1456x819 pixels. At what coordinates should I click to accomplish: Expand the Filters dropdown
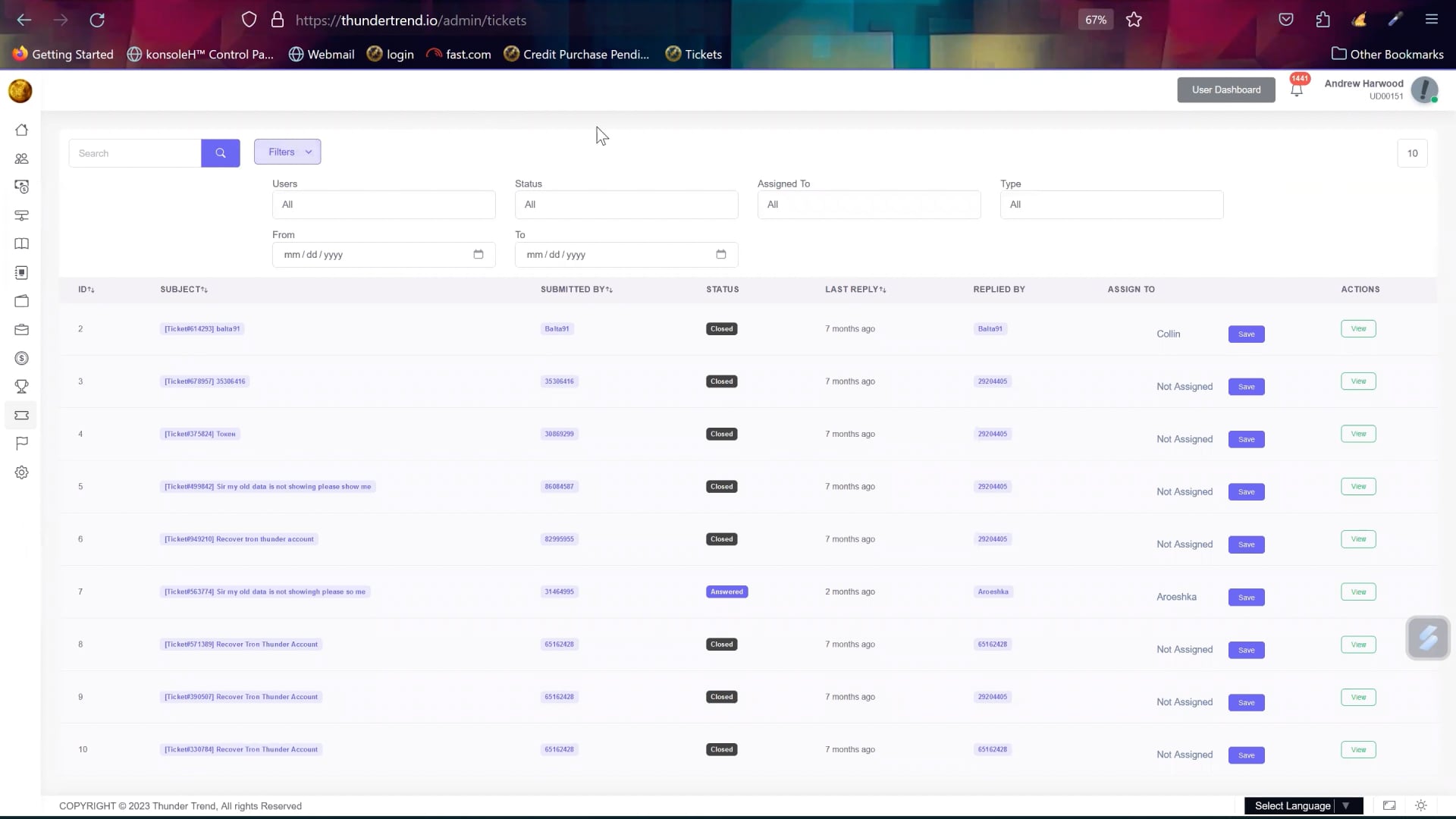287,152
